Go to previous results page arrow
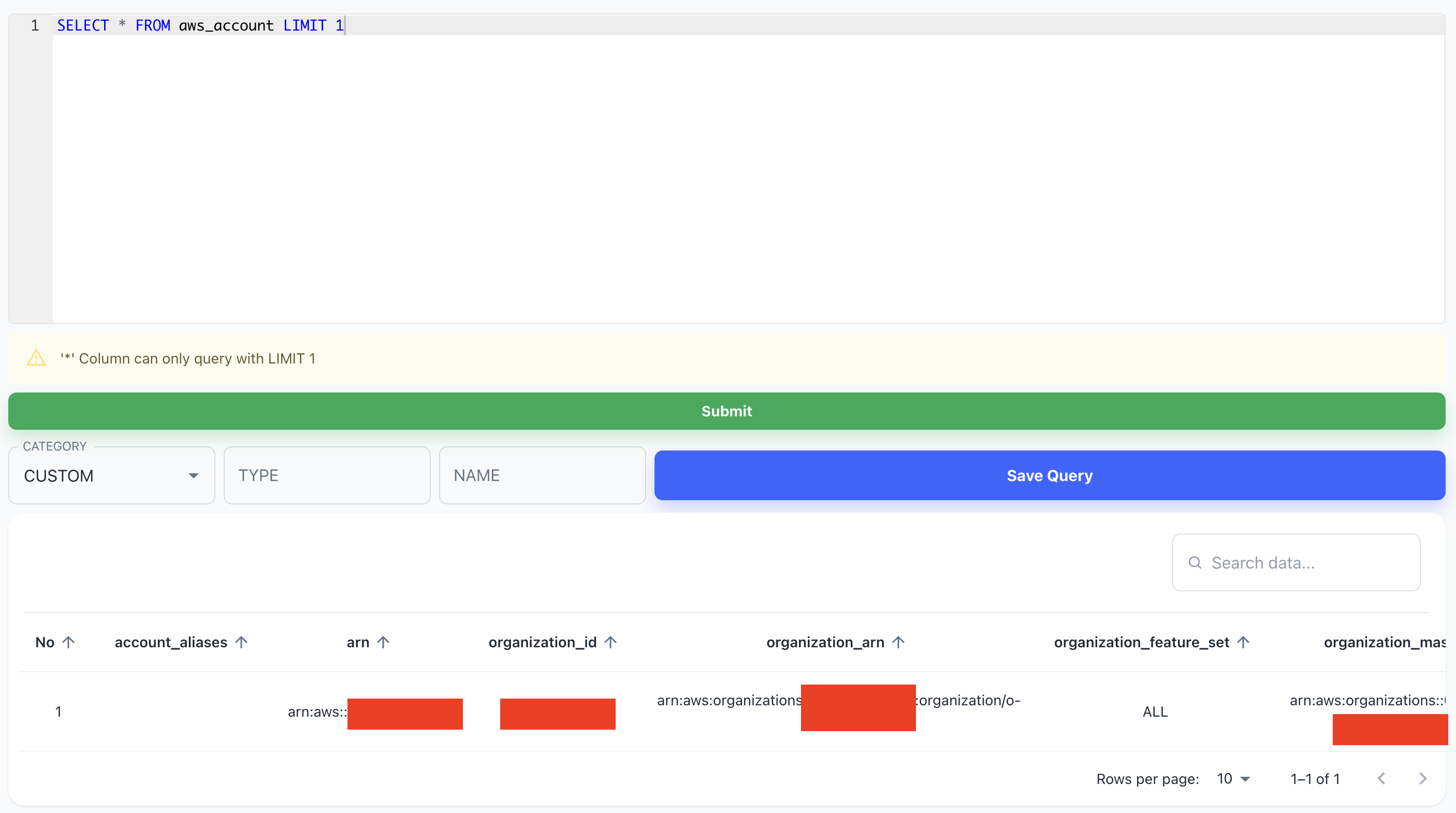This screenshot has height=813, width=1456. pyautogui.click(x=1381, y=778)
